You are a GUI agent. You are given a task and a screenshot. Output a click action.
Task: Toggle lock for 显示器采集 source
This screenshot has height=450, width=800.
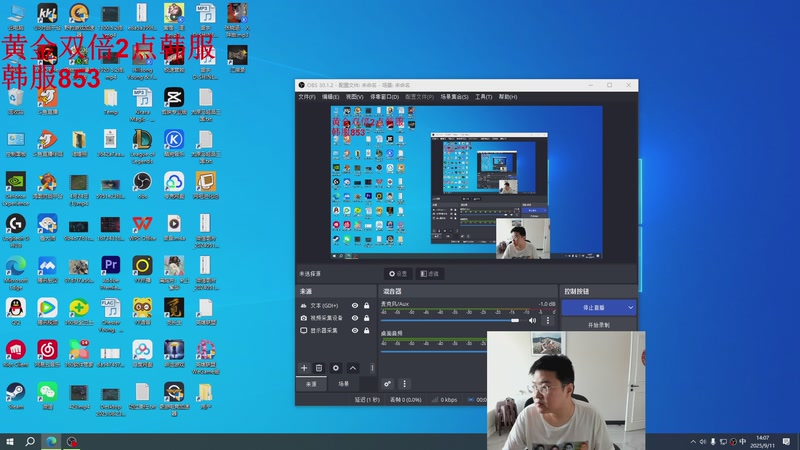point(366,331)
